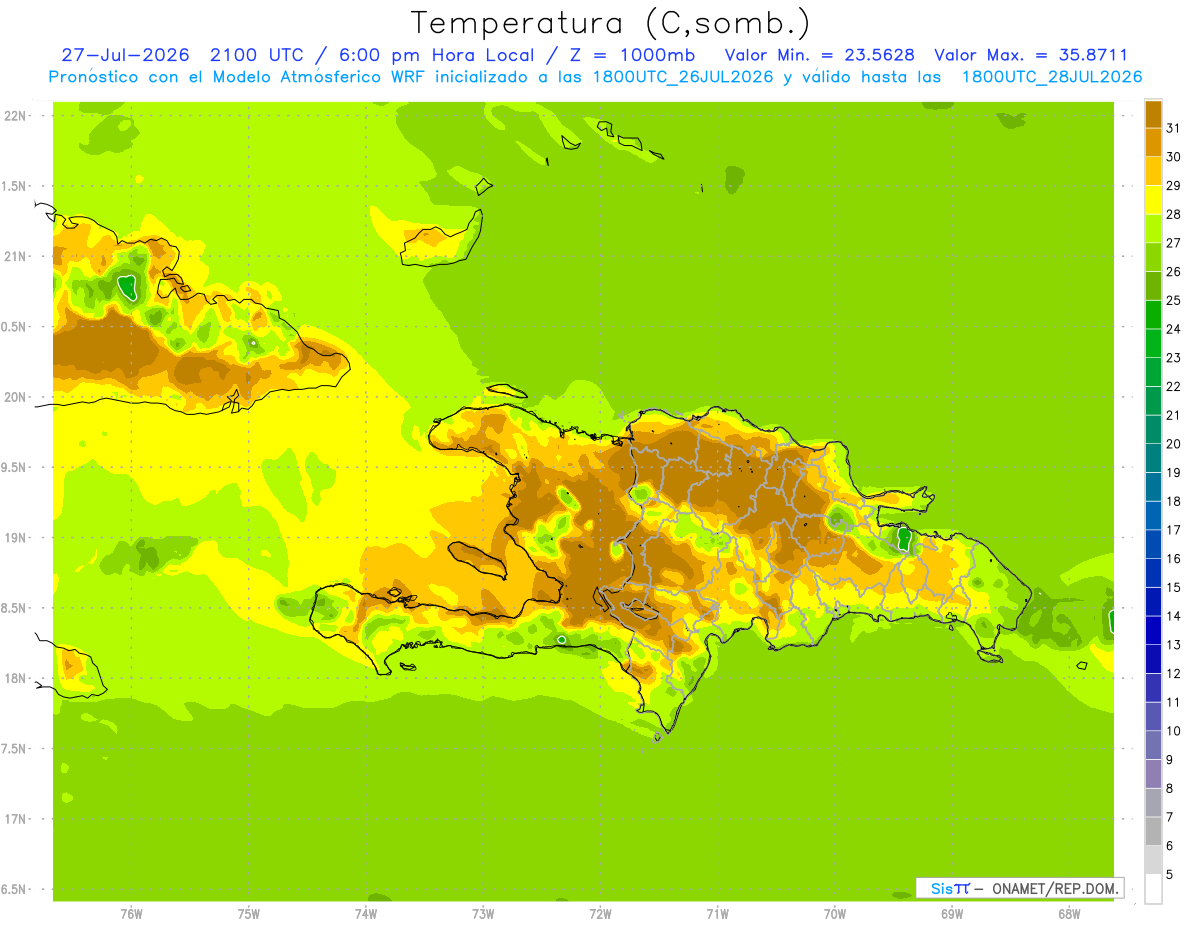
Task: Click the "Valor Min. = 23.5628" value
Action: (819, 54)
